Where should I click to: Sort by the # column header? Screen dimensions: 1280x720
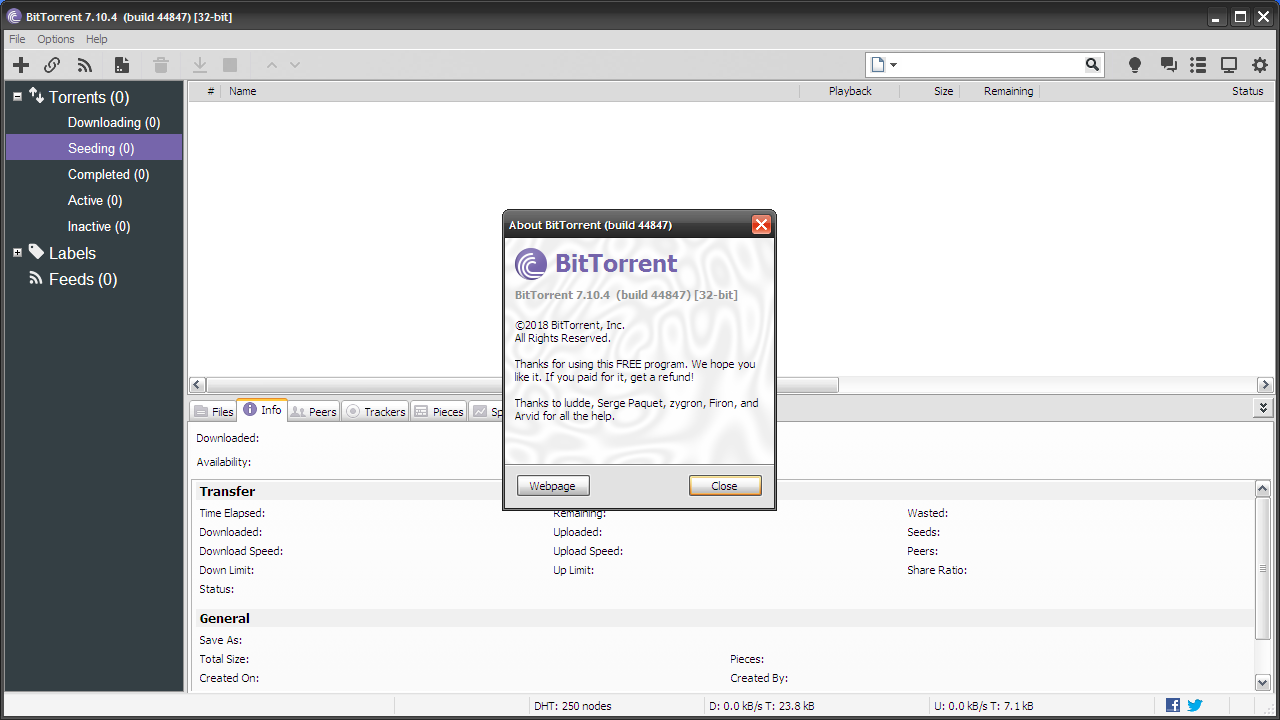[x=205, y=91]
